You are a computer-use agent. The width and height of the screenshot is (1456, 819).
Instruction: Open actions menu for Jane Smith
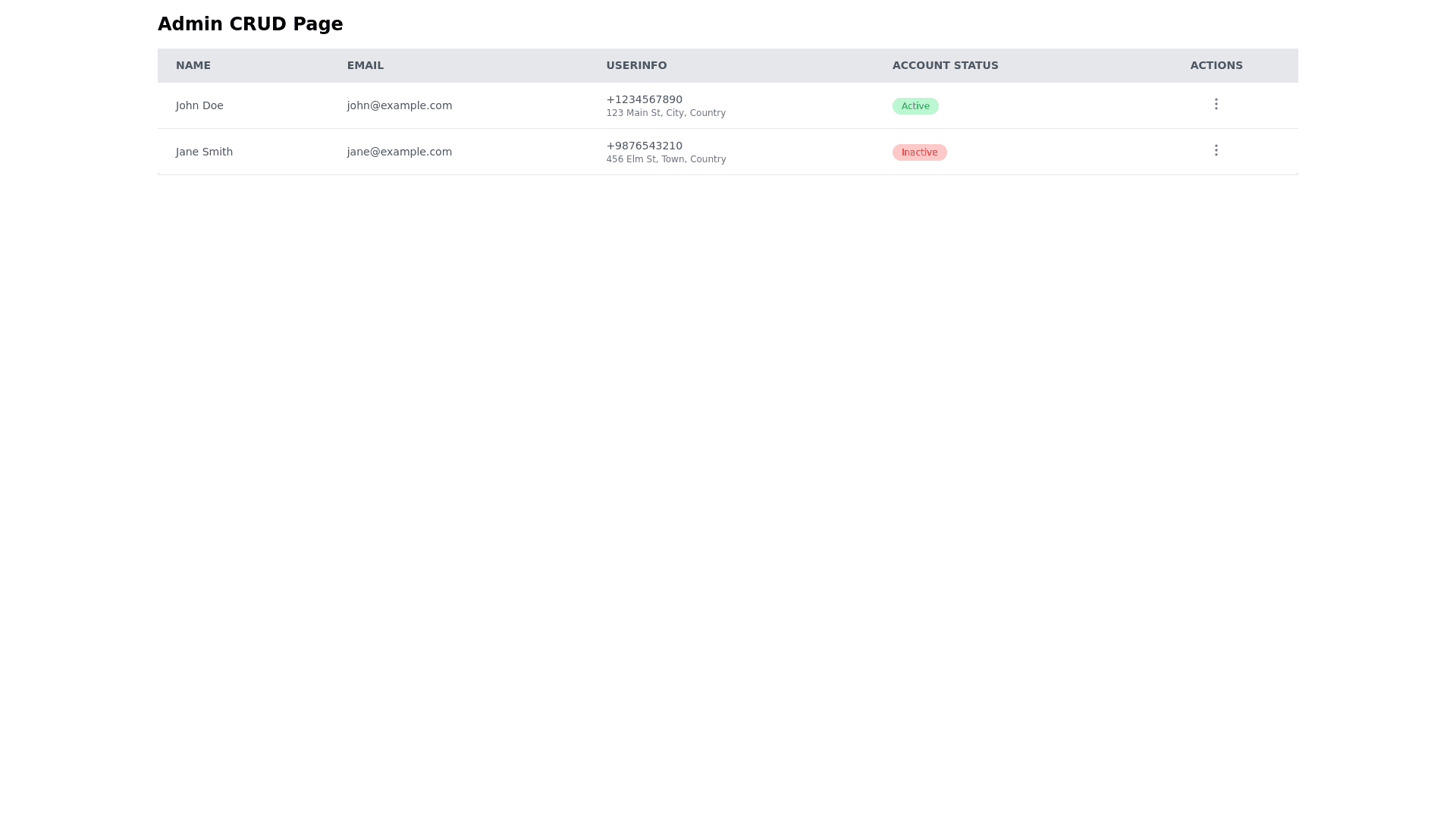coord(1216,150)
